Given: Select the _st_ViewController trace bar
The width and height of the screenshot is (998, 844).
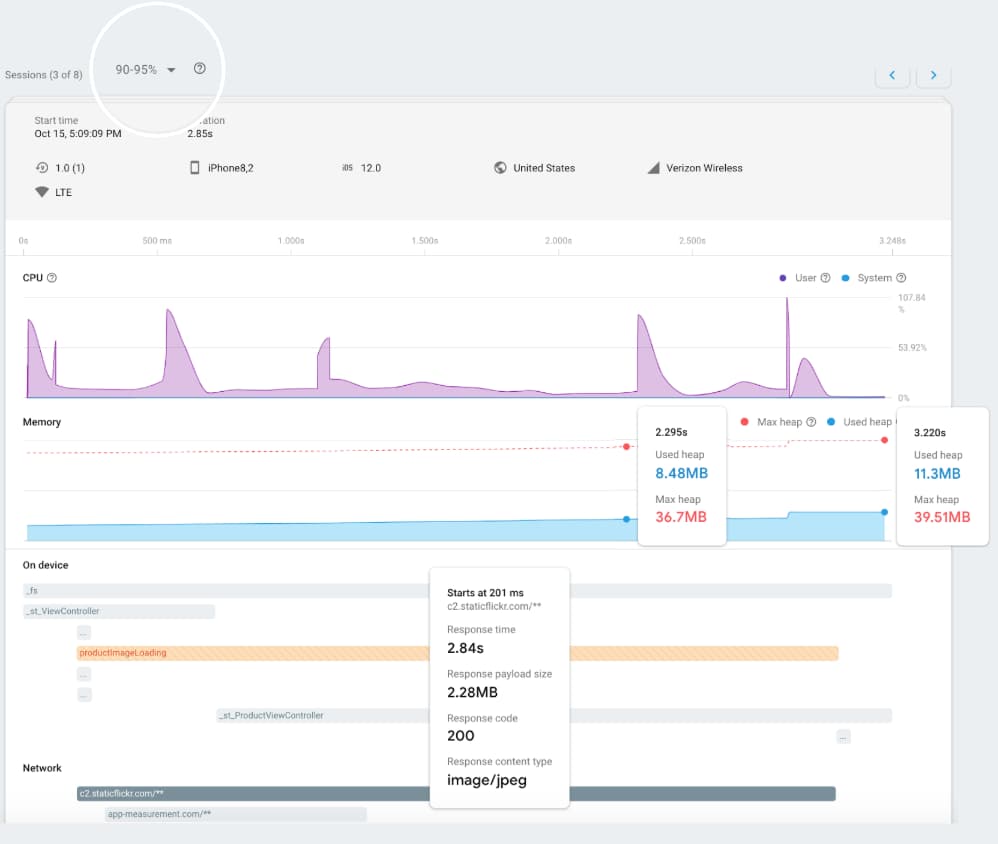Looking at the screenshot, I should click(119, 611).
